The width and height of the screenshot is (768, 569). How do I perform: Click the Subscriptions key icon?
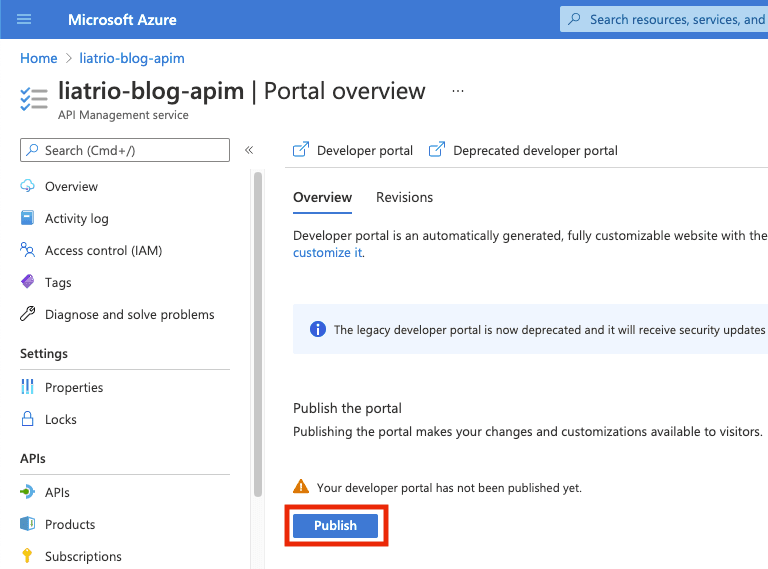pos(27,555)
